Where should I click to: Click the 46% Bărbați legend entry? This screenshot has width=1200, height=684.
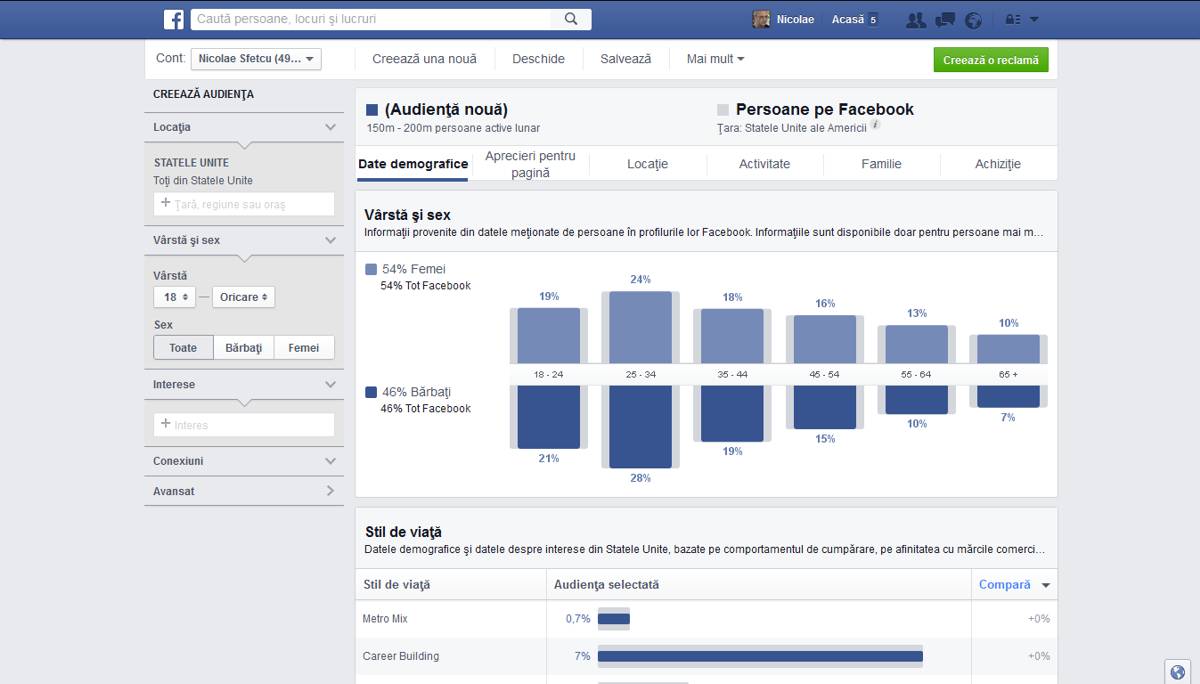point(409,392)
